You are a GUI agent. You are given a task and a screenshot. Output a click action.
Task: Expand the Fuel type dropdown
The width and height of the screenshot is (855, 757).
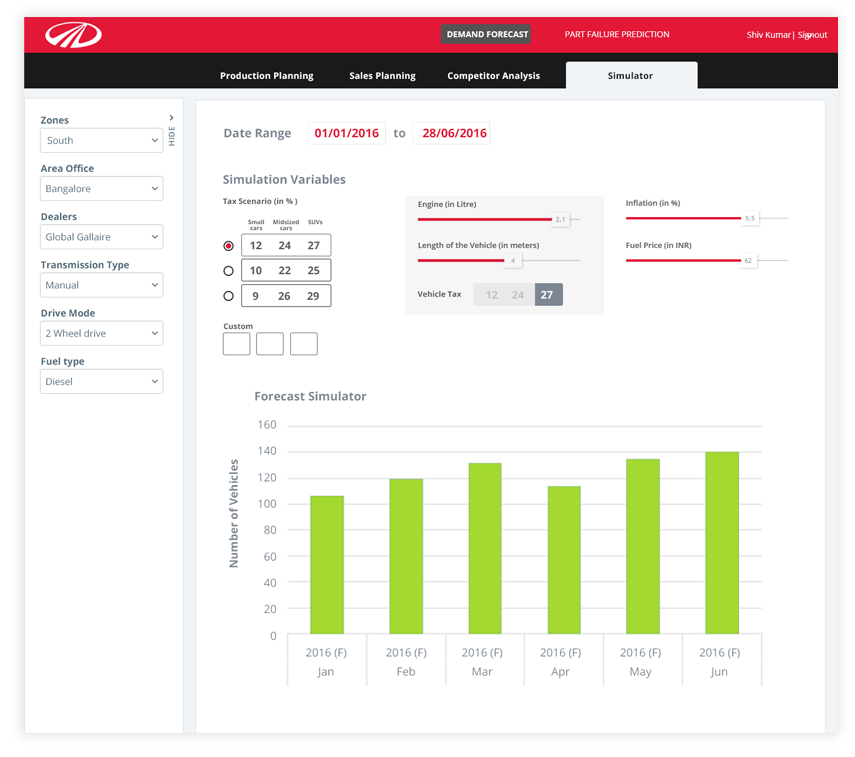[x=101, y=381]
